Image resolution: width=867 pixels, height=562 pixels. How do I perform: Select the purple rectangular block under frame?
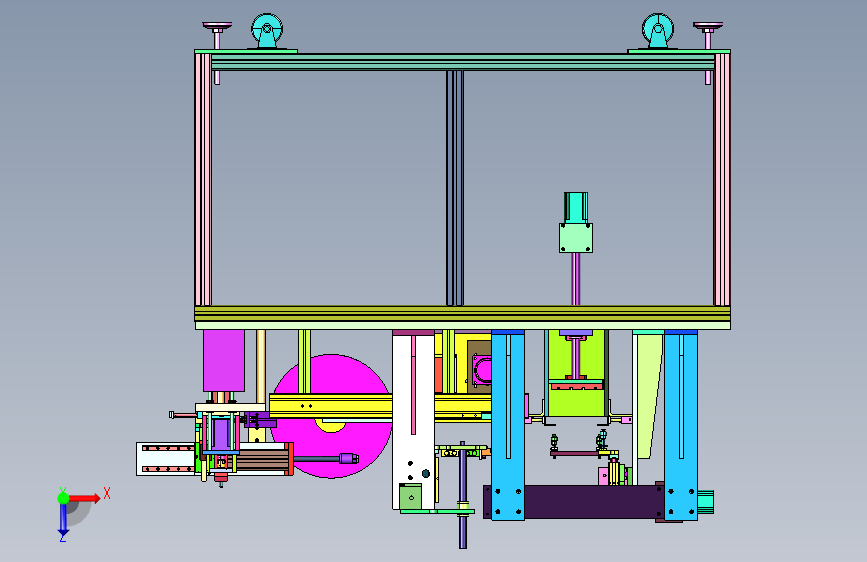[224, 361]
